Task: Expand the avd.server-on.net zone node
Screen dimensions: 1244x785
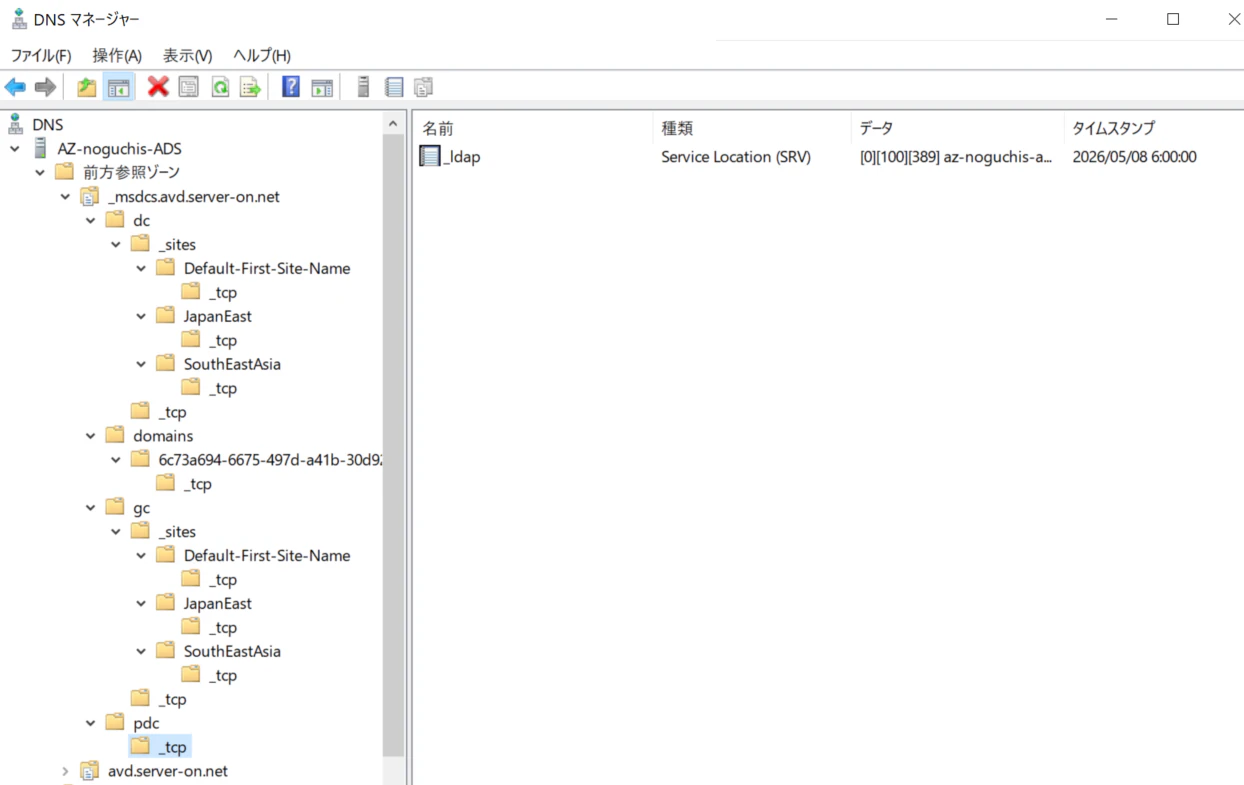Action: pyautogui.click(x=65, y=771)
